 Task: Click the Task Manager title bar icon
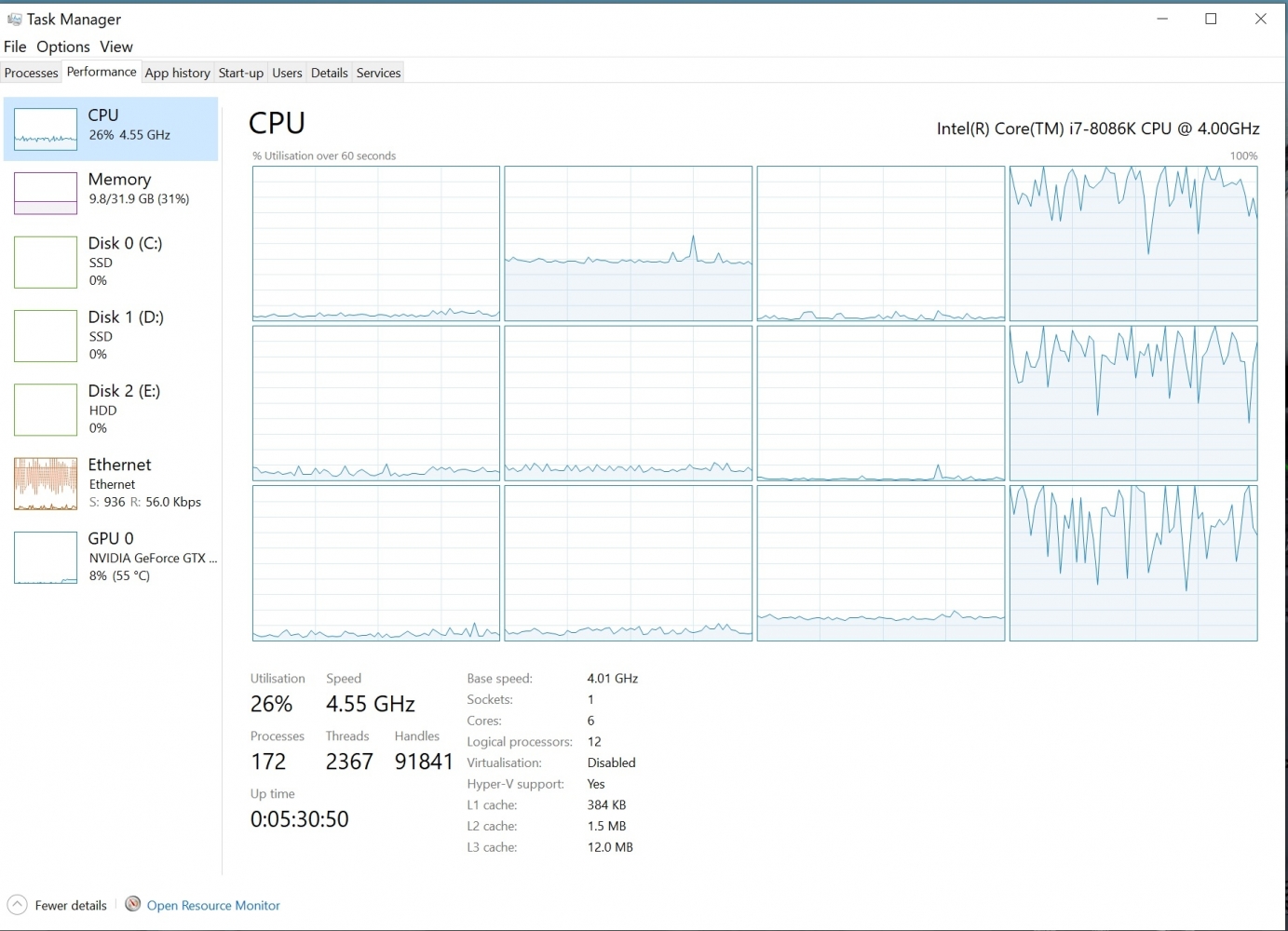[x=14, y=19]
